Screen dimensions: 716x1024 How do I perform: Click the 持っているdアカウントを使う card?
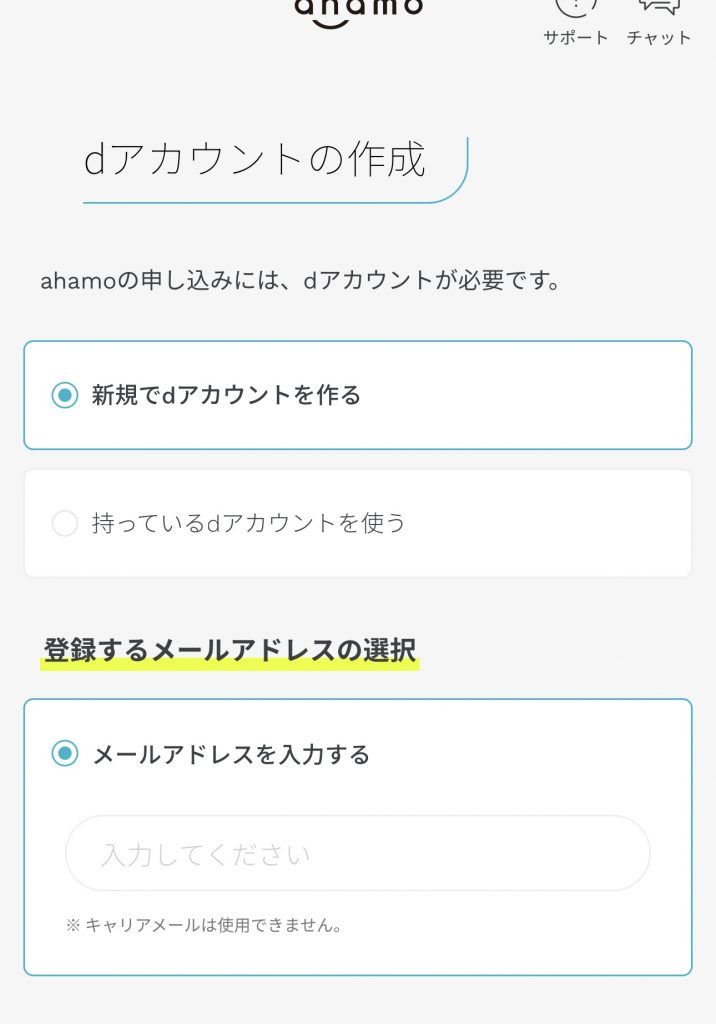click(358, 522)
